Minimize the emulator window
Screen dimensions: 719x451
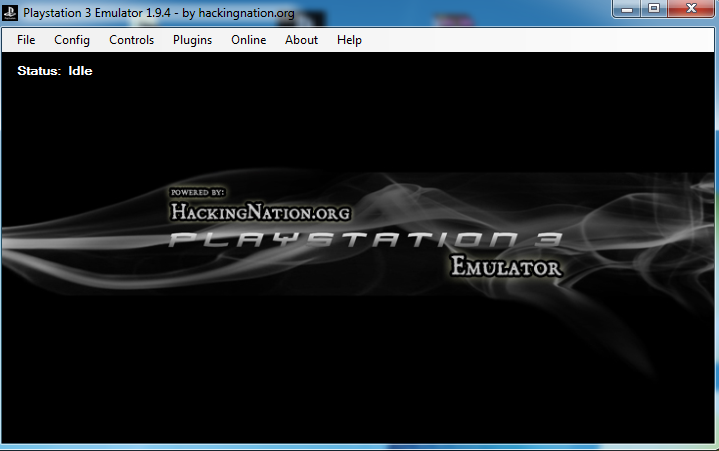pos(627,9)
